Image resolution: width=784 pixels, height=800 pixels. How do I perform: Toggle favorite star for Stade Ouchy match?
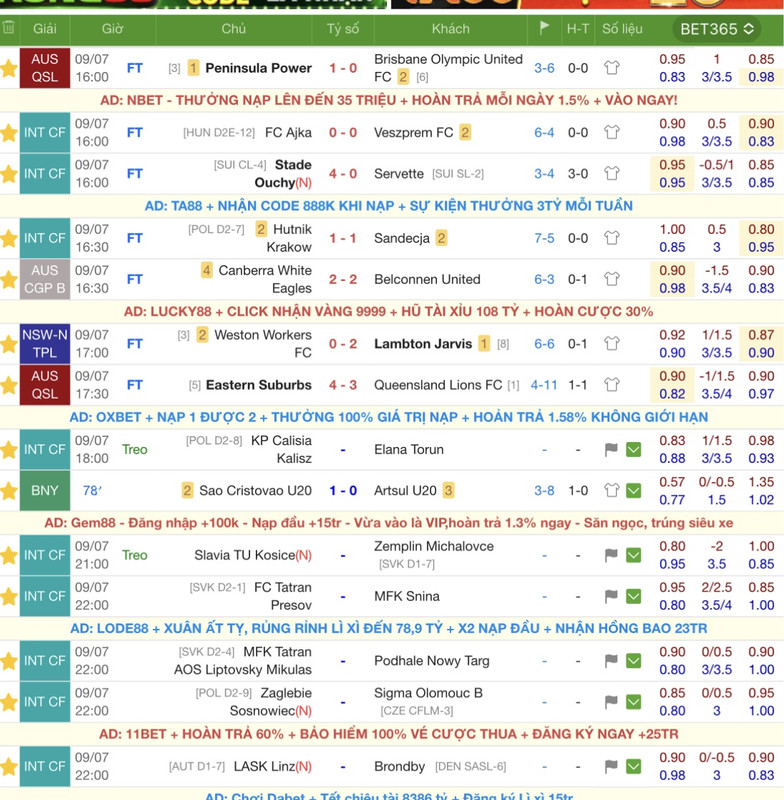coord(9,174)
